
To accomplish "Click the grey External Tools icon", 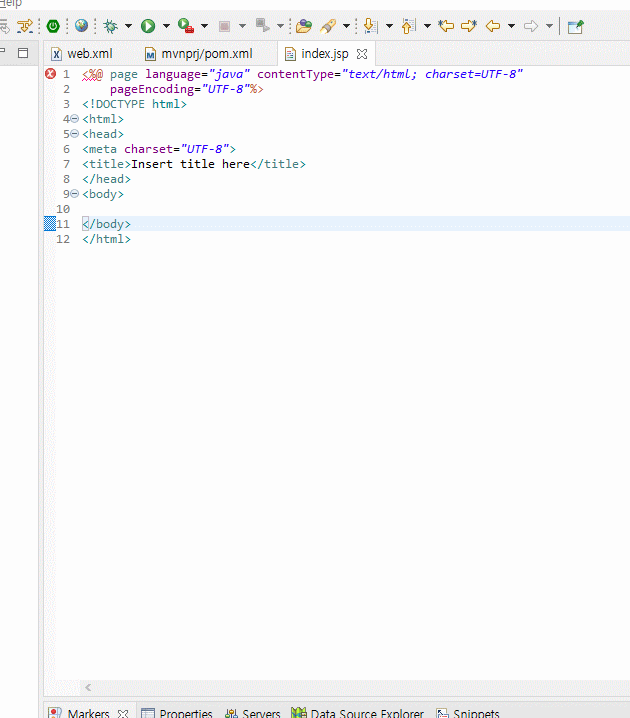I will [262, 25].
